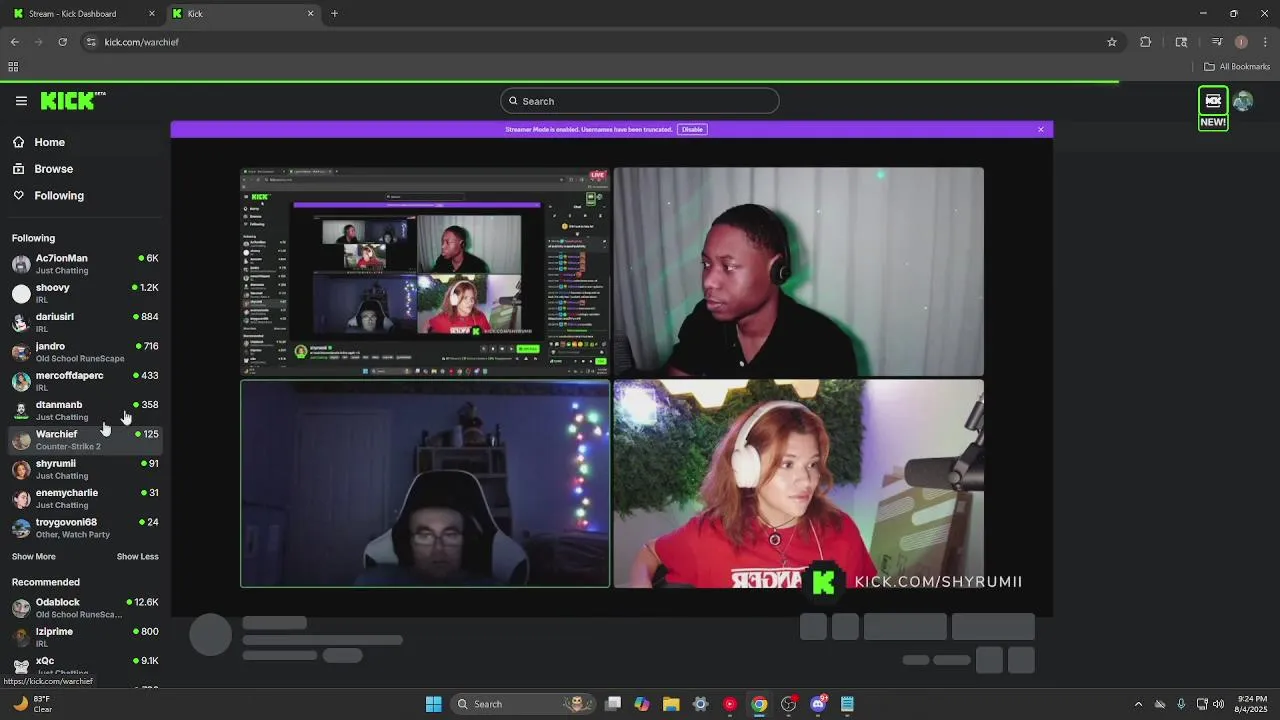The width and height of the screenshot is (1280, 720).
Task: Open the KICK NEW! feature icon
Action: click(1213, 109)
